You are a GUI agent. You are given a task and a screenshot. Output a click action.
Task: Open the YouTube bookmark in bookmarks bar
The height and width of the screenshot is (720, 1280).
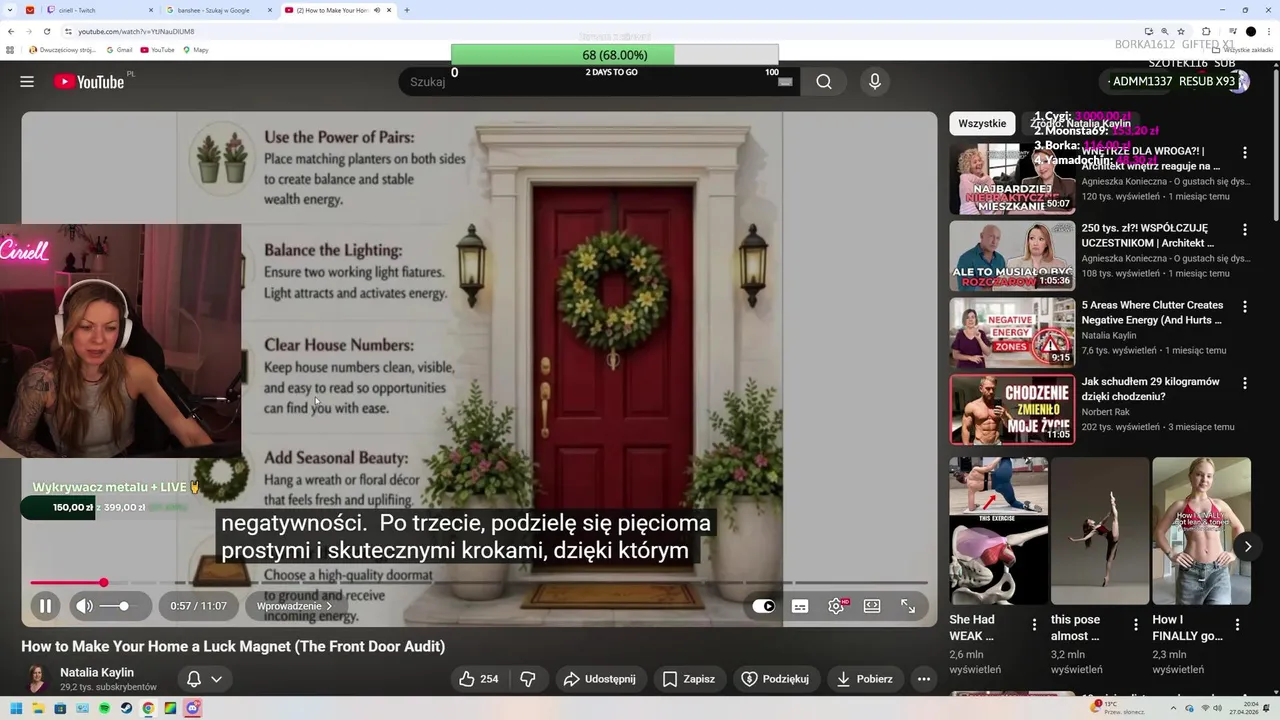(157, 49)
